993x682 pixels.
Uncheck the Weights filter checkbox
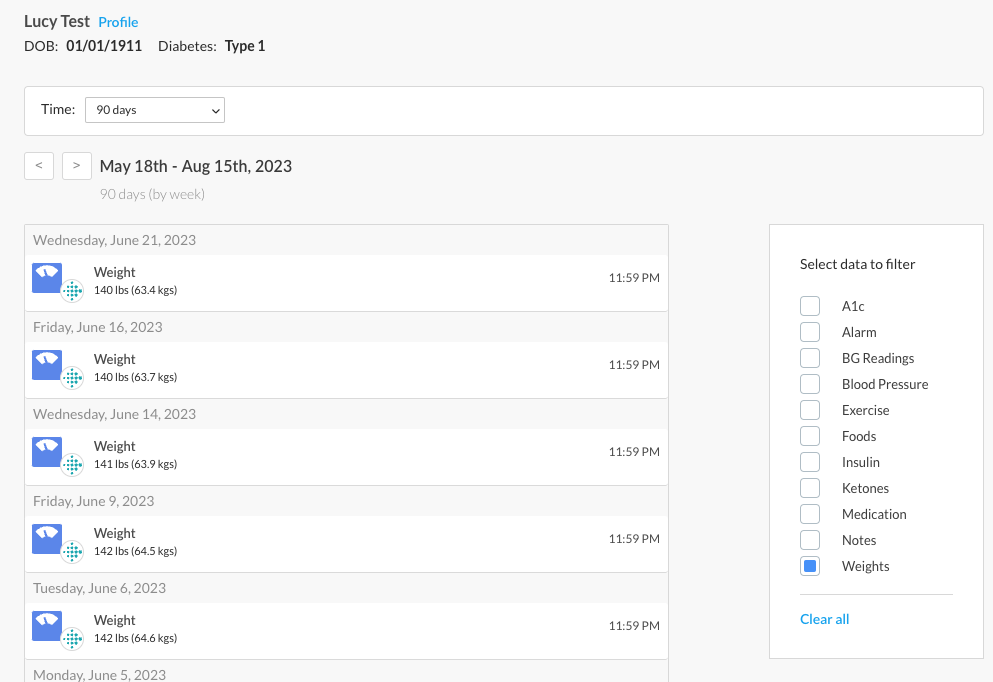pos(810,566)
